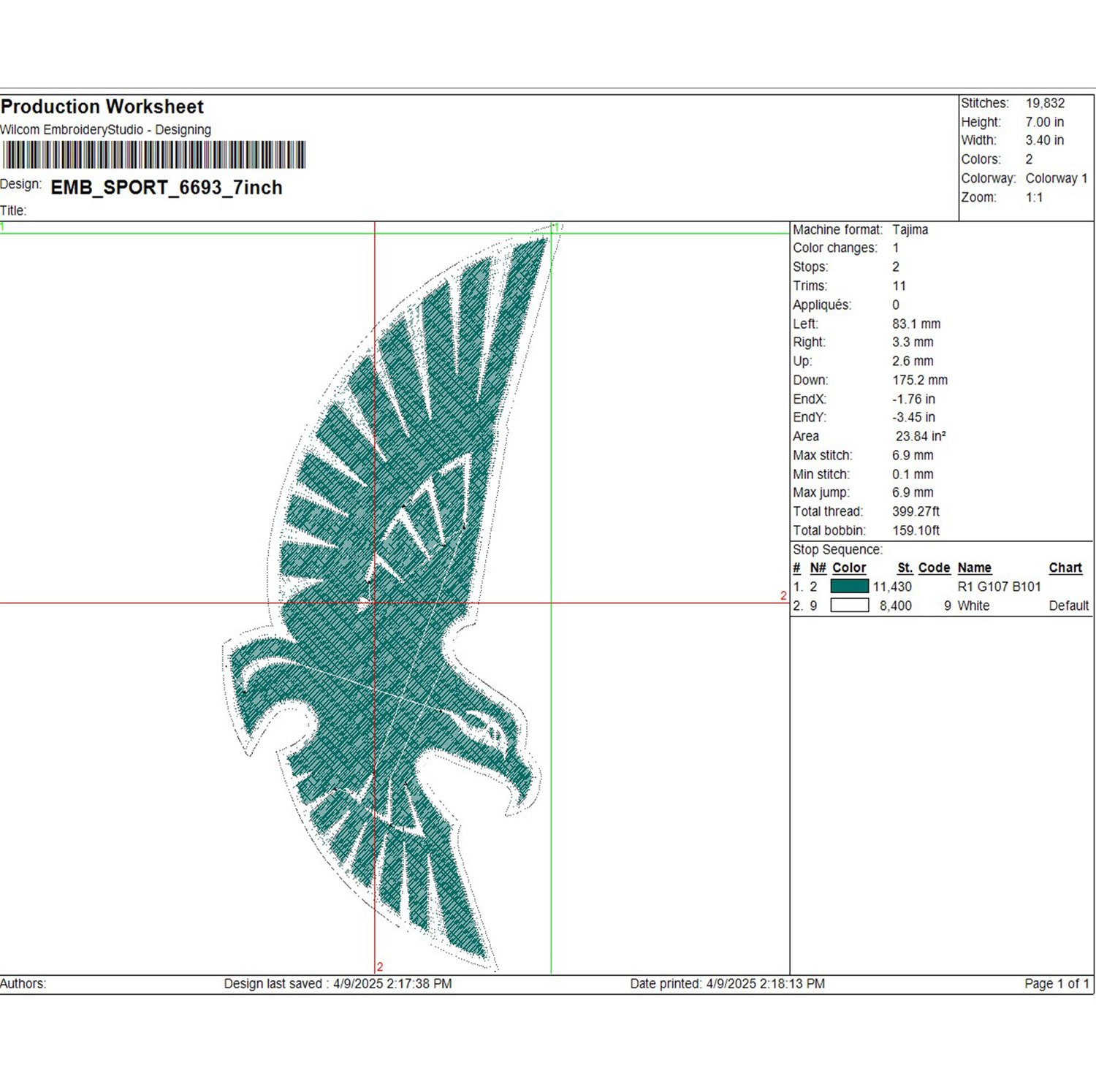Screen dimensions: 1096x1092
Task: Click the stitch count "8,400" in row 2
Action: [x=896, y=606]
